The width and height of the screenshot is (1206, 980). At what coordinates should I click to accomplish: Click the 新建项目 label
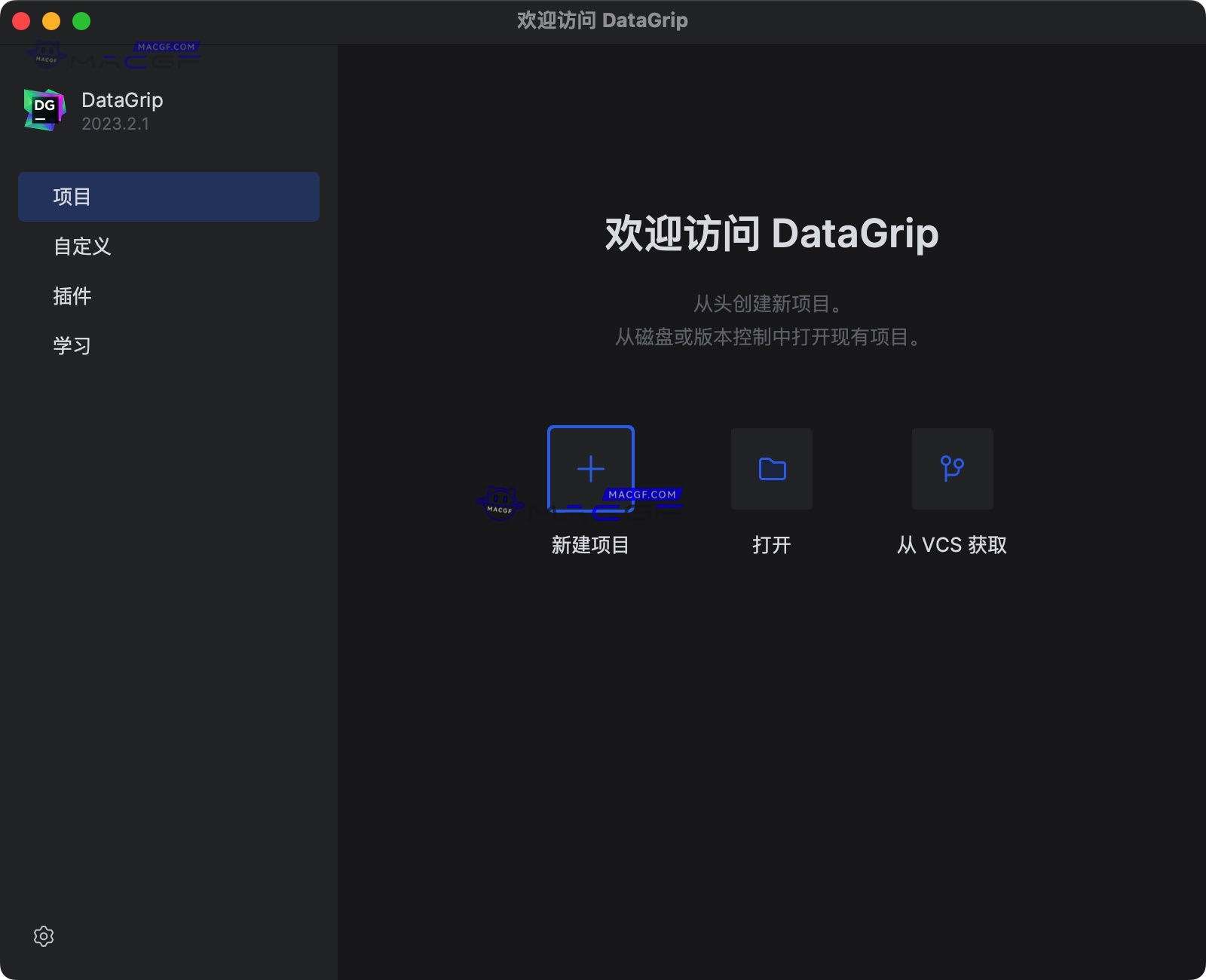pos(590,545)
